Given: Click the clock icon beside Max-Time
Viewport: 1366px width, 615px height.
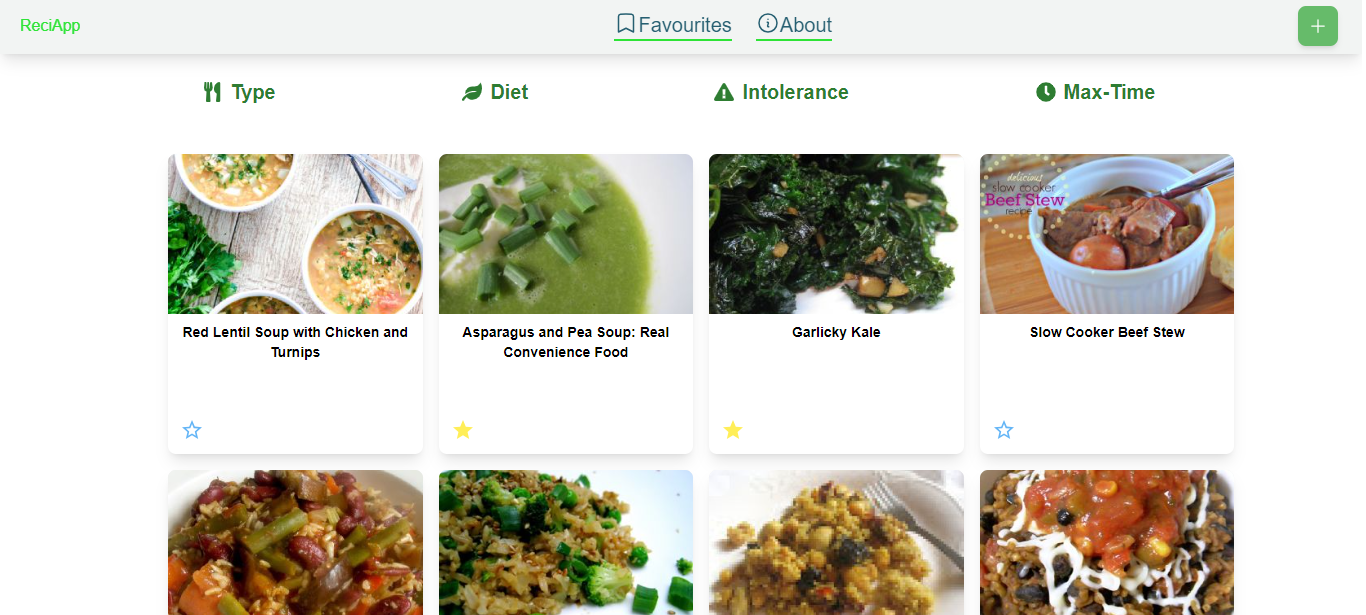Looking at the screenshot, I should point(1046,93).
